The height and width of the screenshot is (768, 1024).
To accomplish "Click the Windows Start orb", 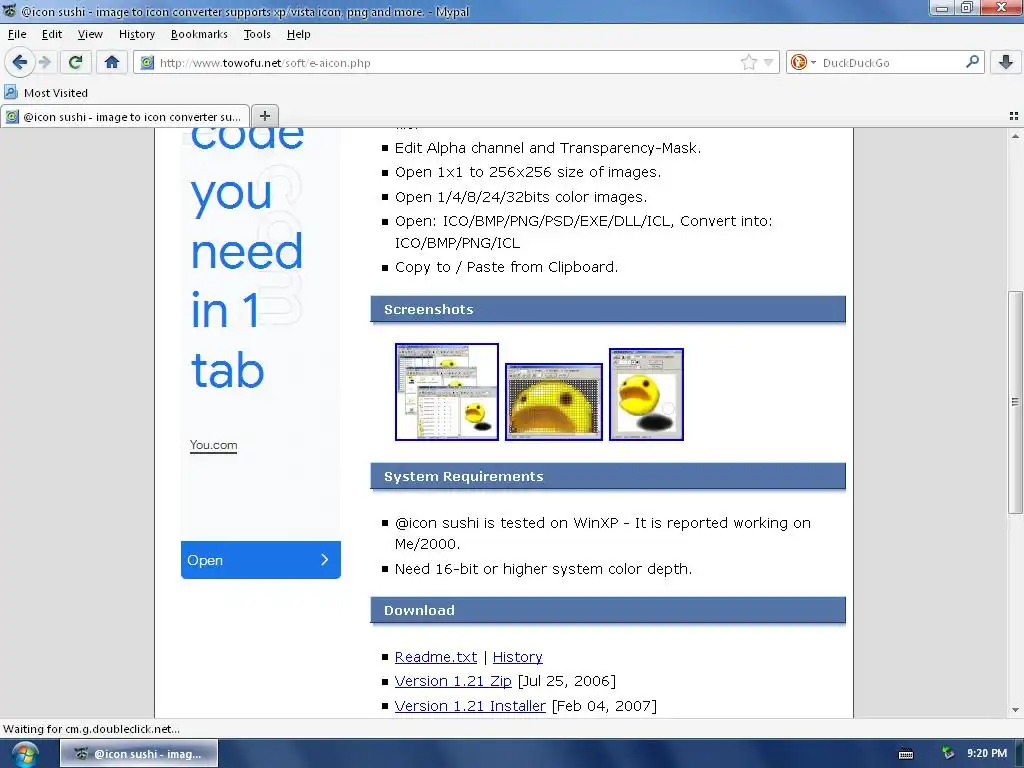I will pyautogui.click(x=25, y=754).
